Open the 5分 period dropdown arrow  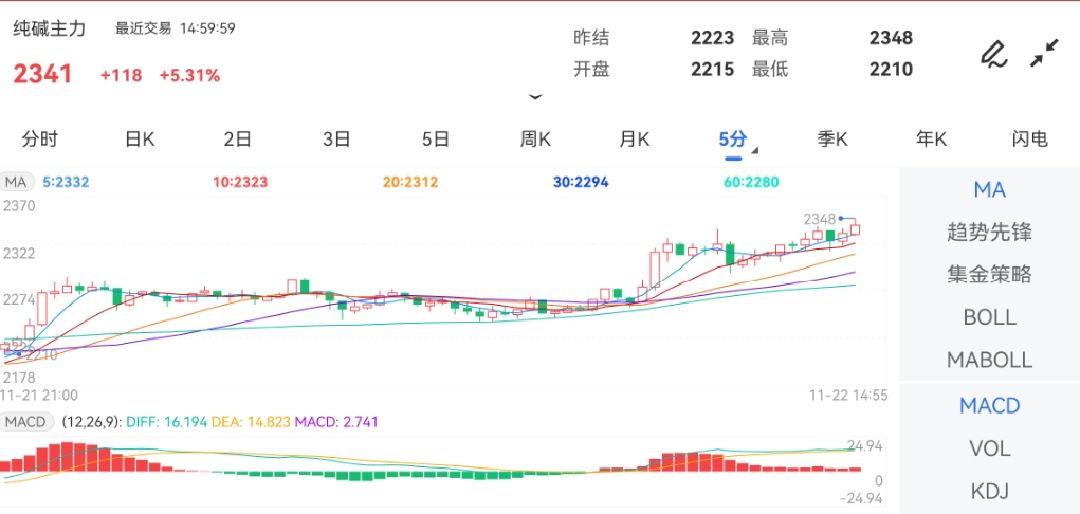click(x=754, y=152)
